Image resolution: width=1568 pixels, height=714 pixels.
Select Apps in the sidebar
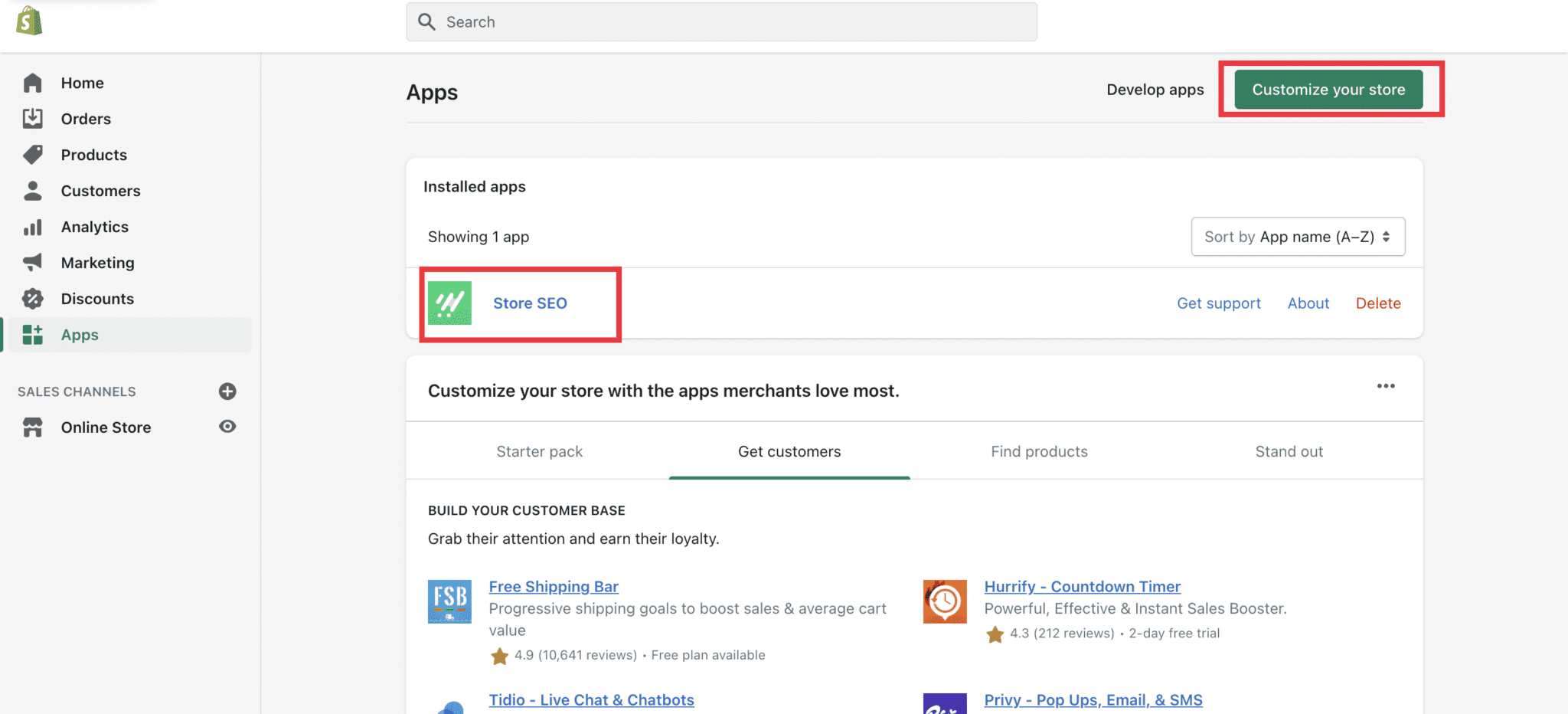(x=80, y=335)
